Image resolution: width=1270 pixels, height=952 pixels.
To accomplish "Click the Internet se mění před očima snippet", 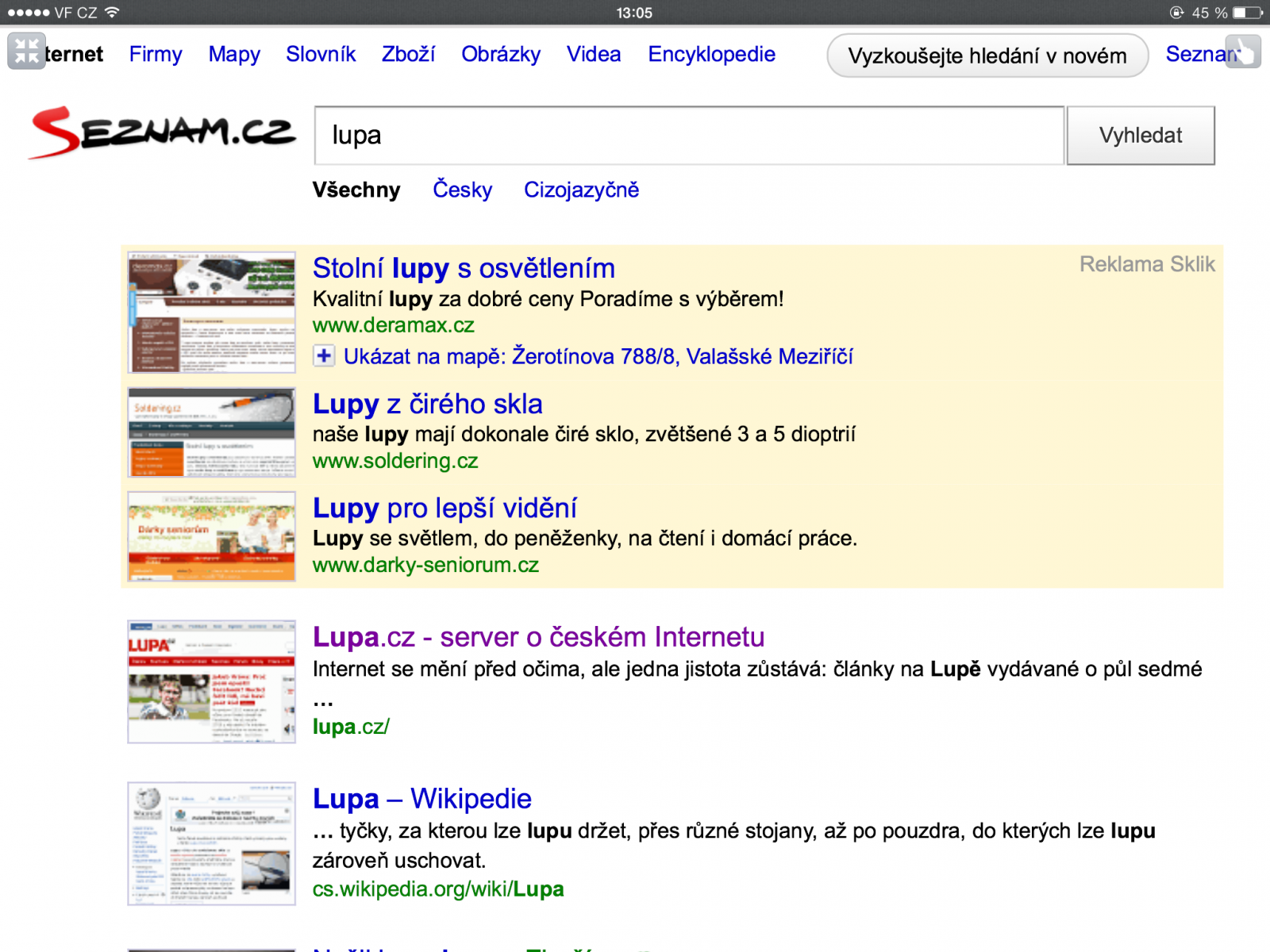I will (x=757, y=683).
